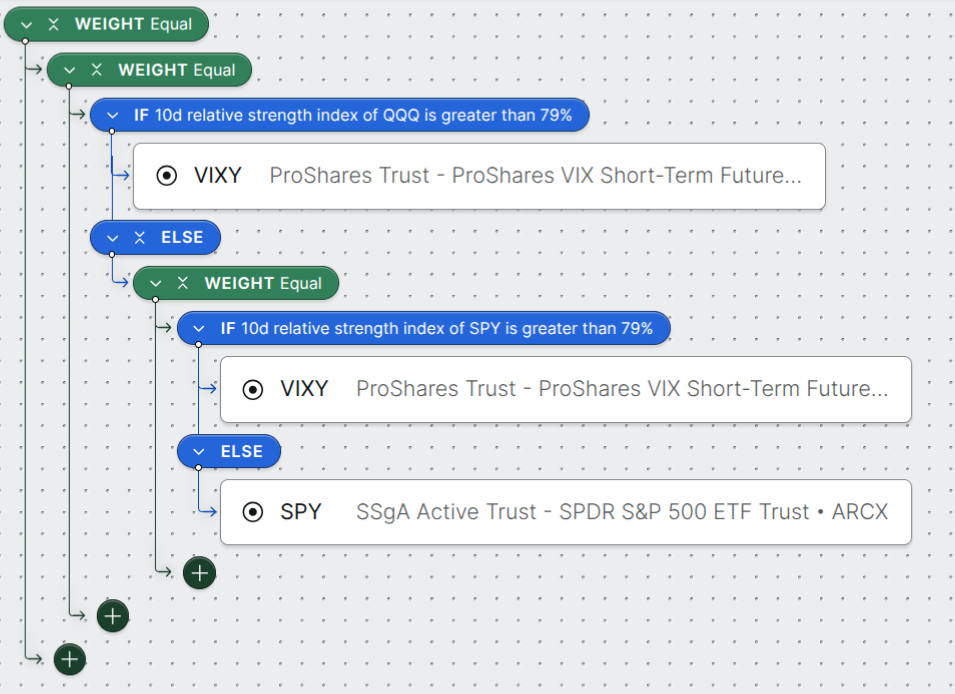Open the QQQ greater than 79% condition text
Image resolution: width=955 pixels, height=694 pixels.
click(363, 115)
